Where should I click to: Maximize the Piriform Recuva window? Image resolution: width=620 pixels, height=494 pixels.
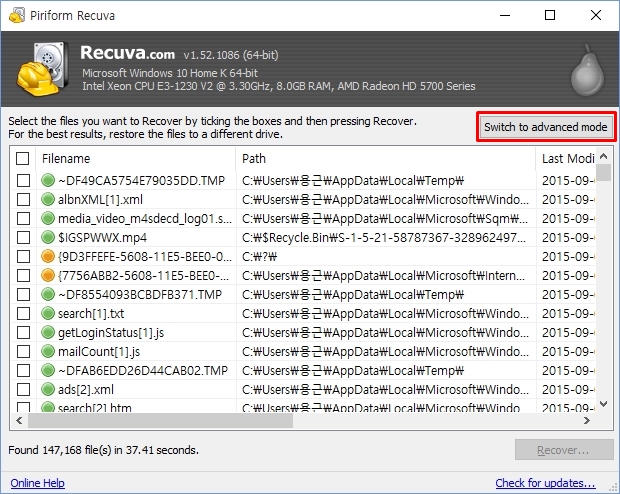point(550,15)
